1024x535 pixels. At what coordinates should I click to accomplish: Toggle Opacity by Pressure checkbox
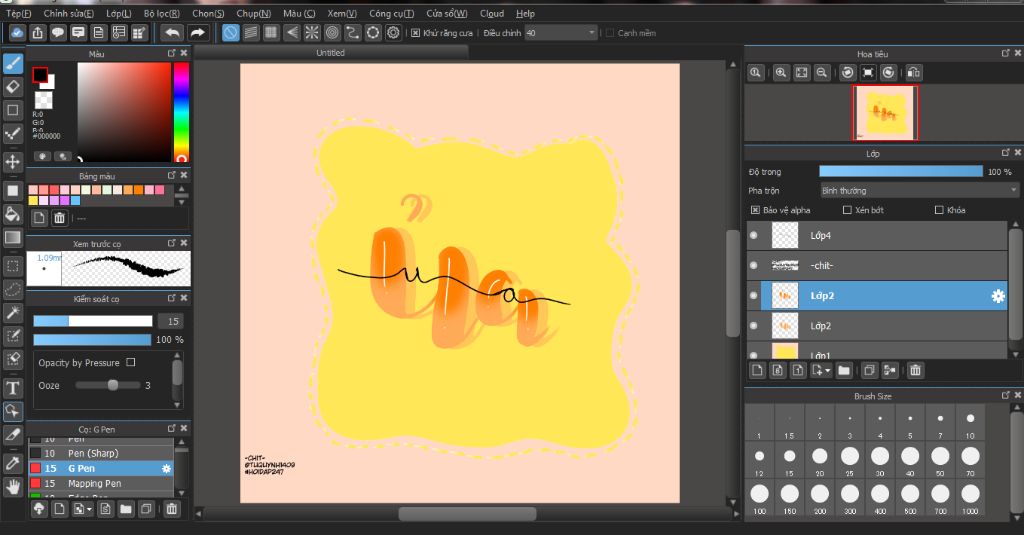[x=131, y=362]
